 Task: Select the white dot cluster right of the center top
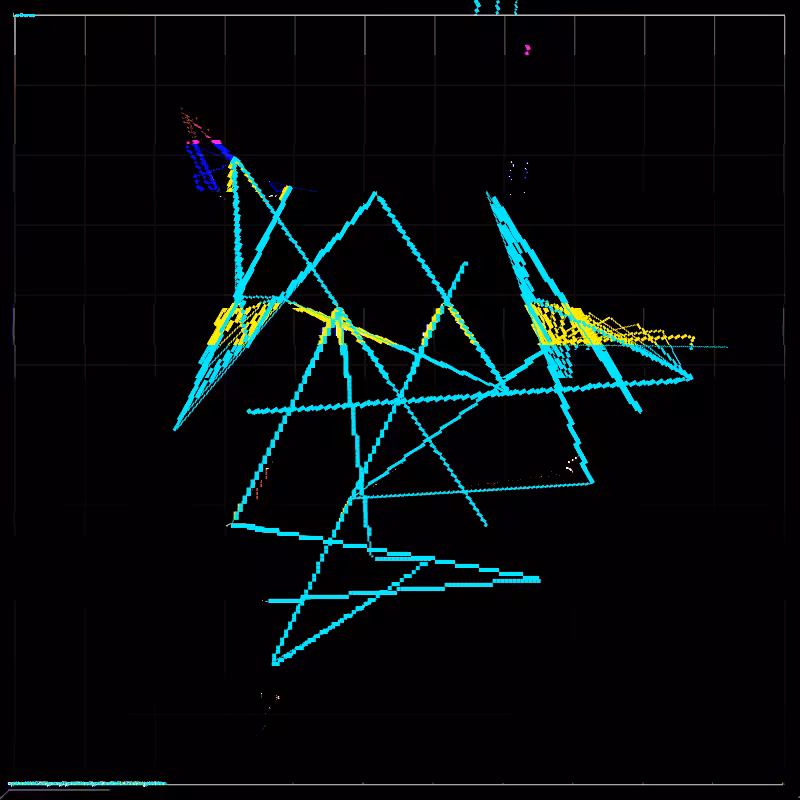pyautogui.click(x=518, y=177)
